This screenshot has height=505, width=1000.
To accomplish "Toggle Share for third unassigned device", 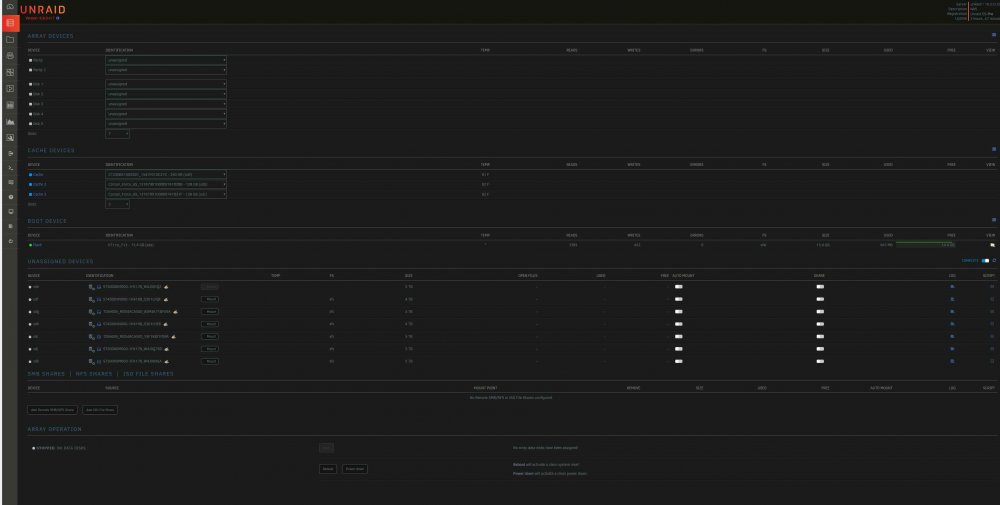I will [820, 312].
